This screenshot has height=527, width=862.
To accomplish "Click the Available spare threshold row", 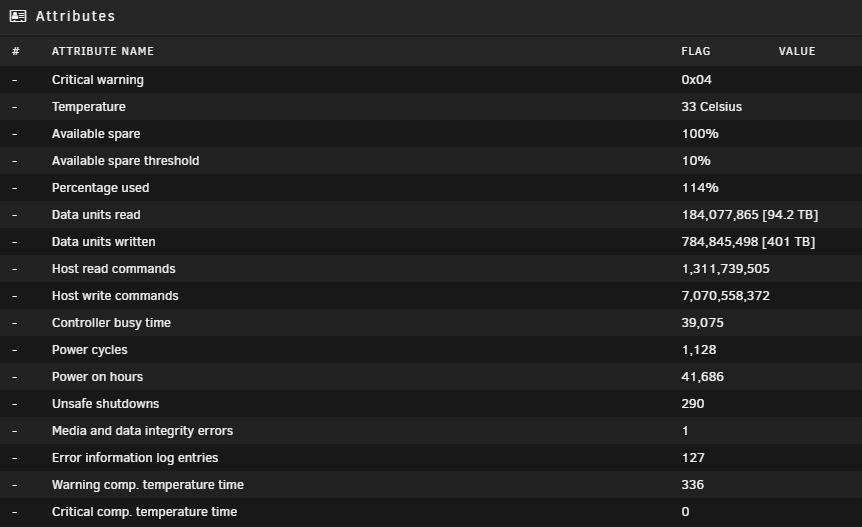I will (431, 160).
